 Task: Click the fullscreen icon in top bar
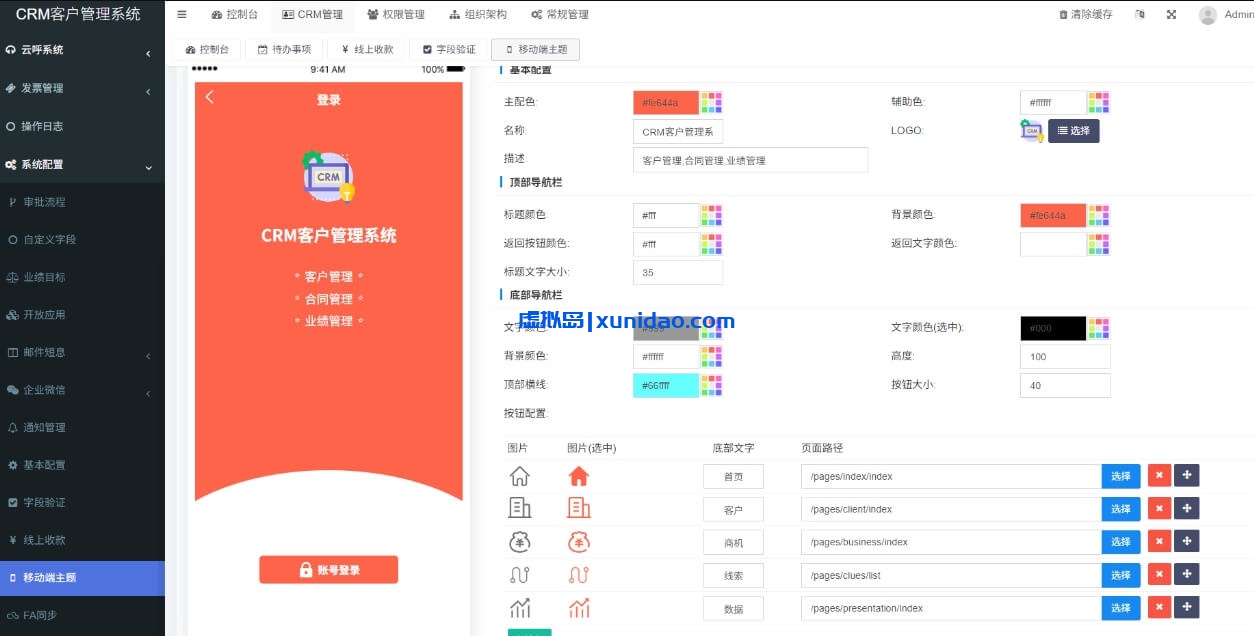point(1172,14)
